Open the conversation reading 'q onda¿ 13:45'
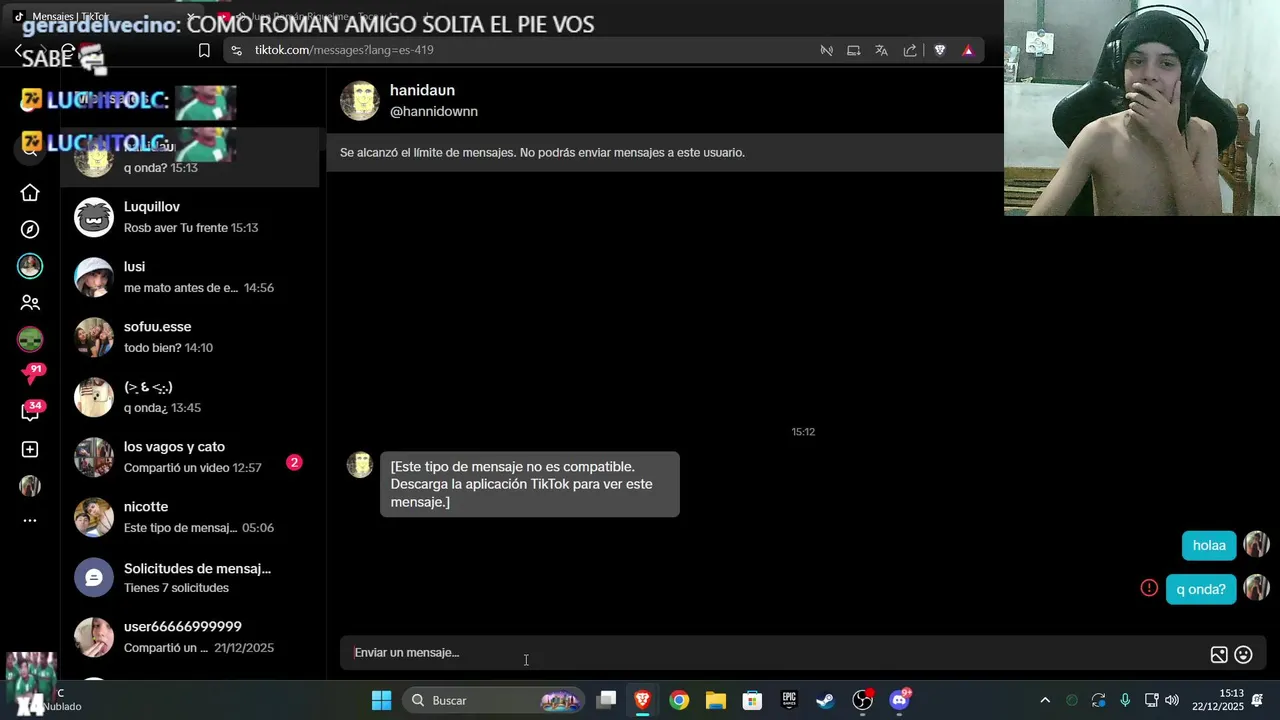1280x720 pixels. coord(190,397)
